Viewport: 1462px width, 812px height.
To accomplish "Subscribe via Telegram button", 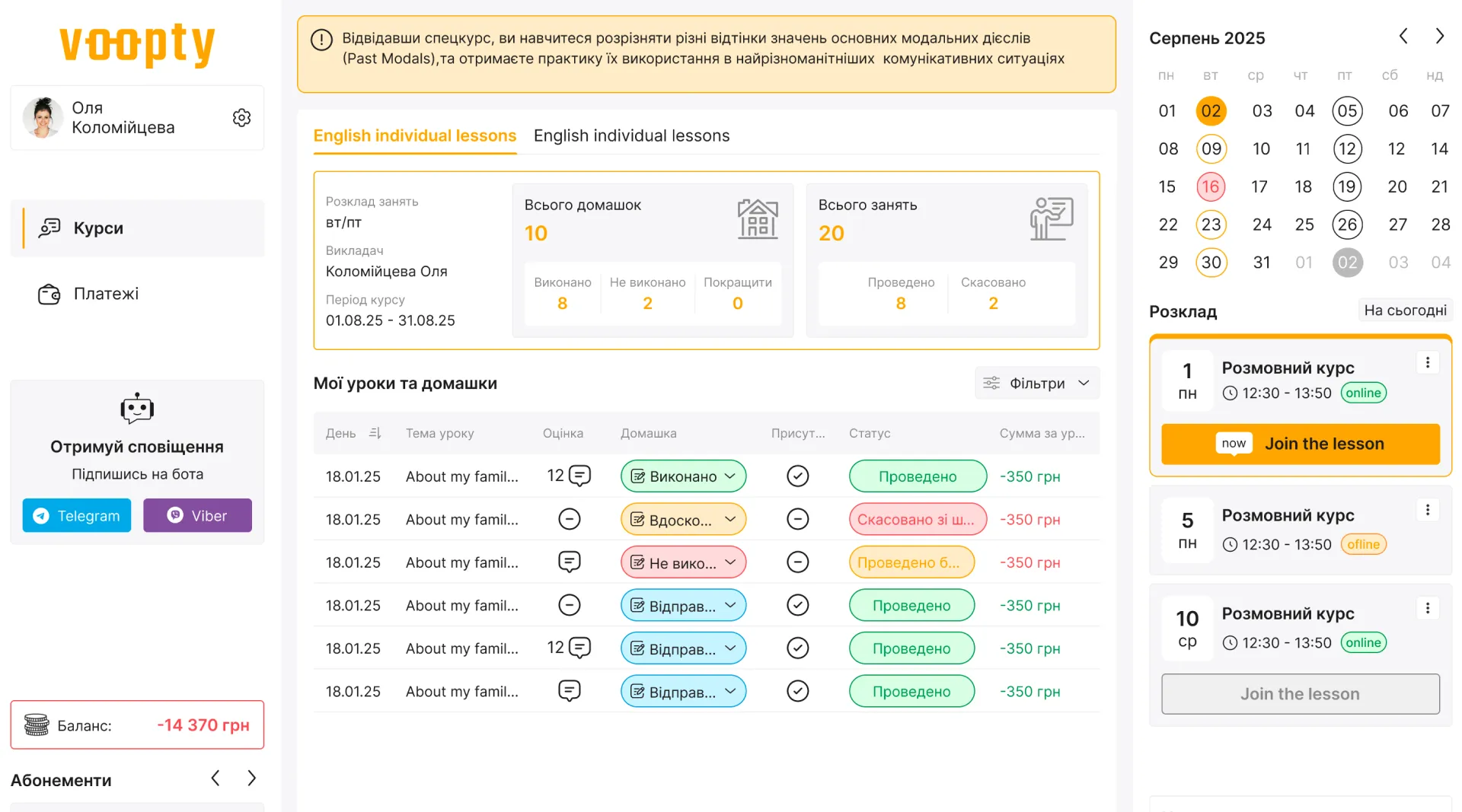I will tap(77, 515).
